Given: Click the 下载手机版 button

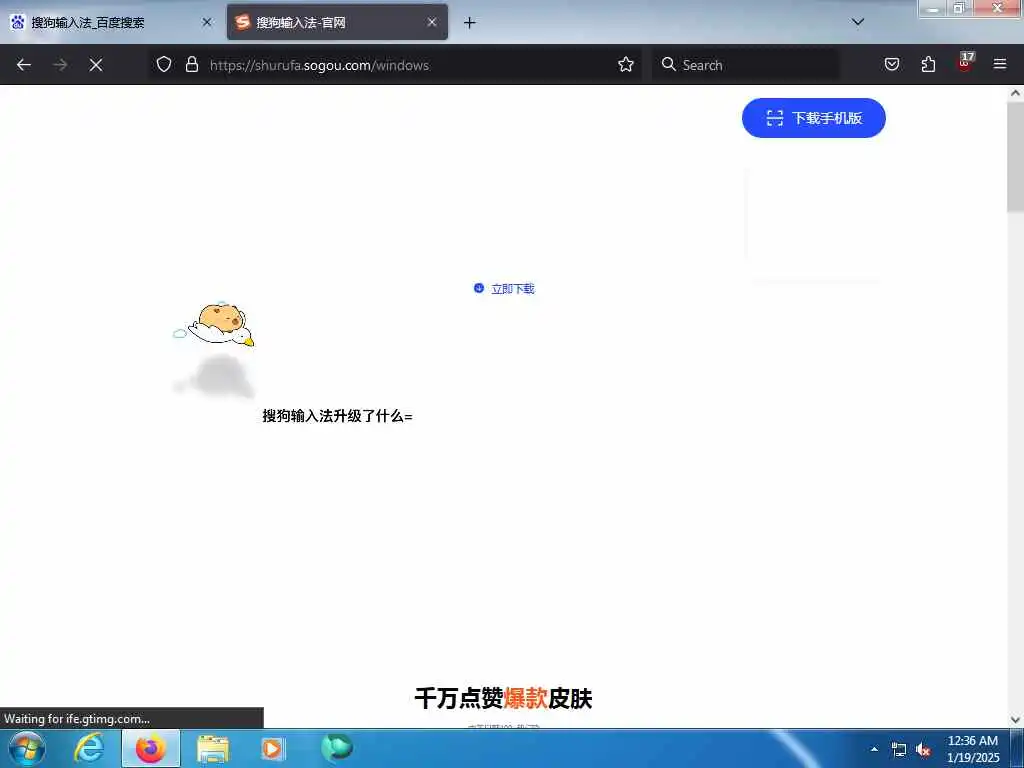Looking at the screenshot, I should tap(814, 118).
